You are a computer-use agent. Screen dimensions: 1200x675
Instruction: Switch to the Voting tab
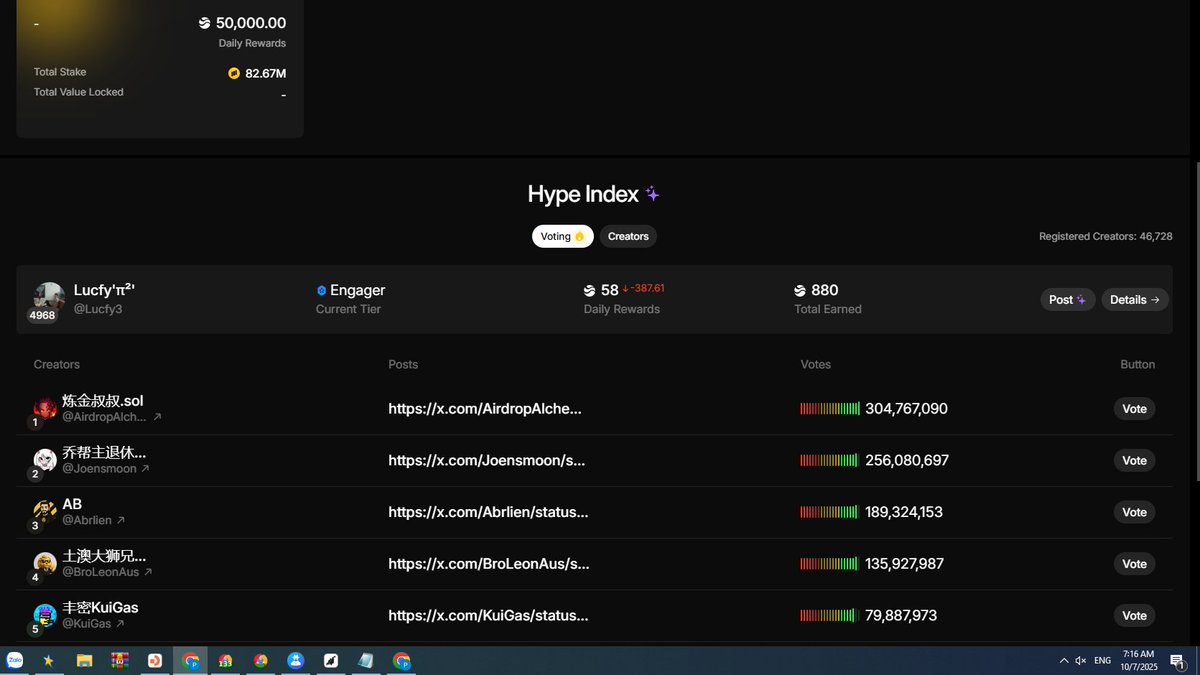pyautogui.click(x=562, y=237)
